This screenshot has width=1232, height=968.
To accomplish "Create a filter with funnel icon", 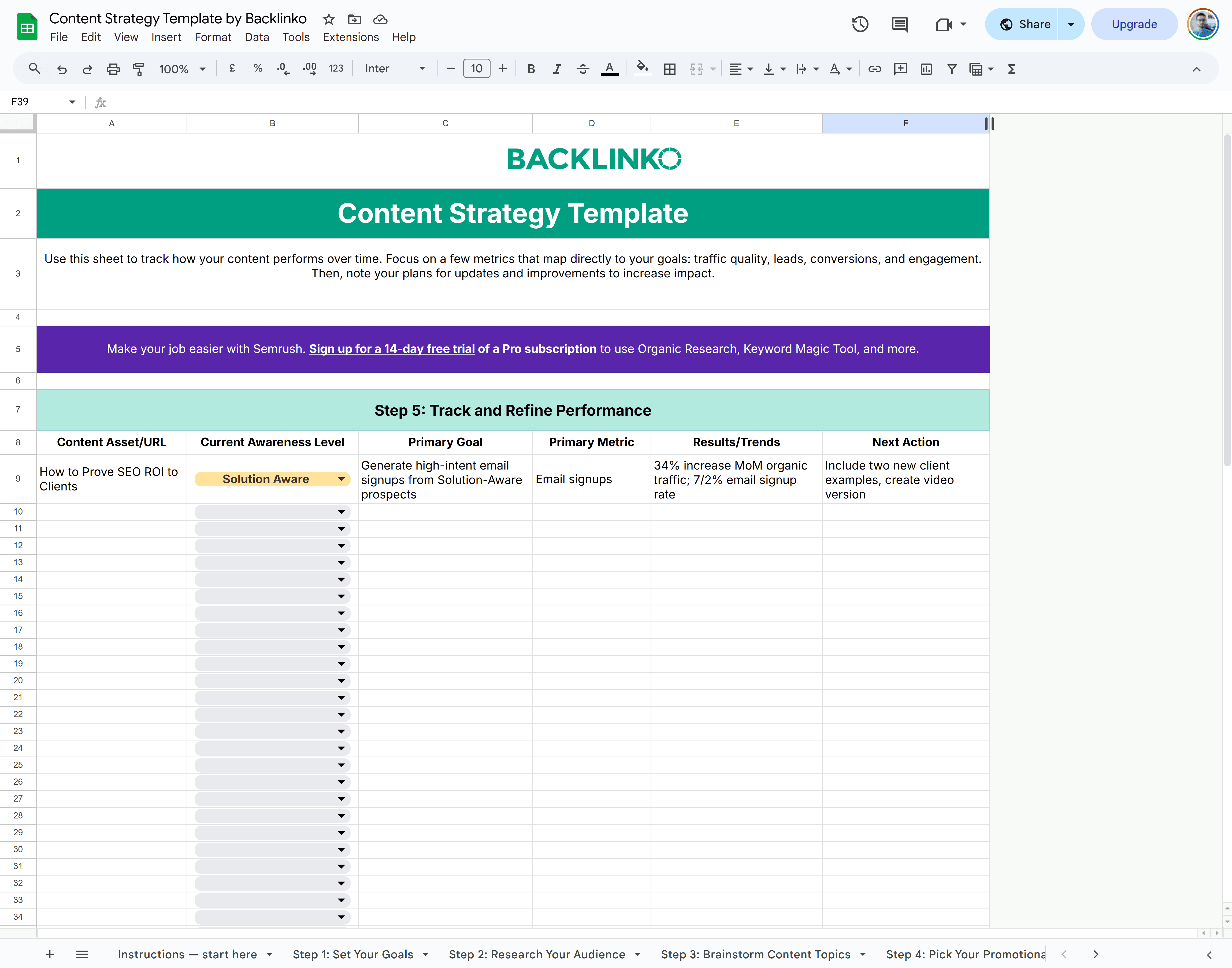I will (952, 69).
